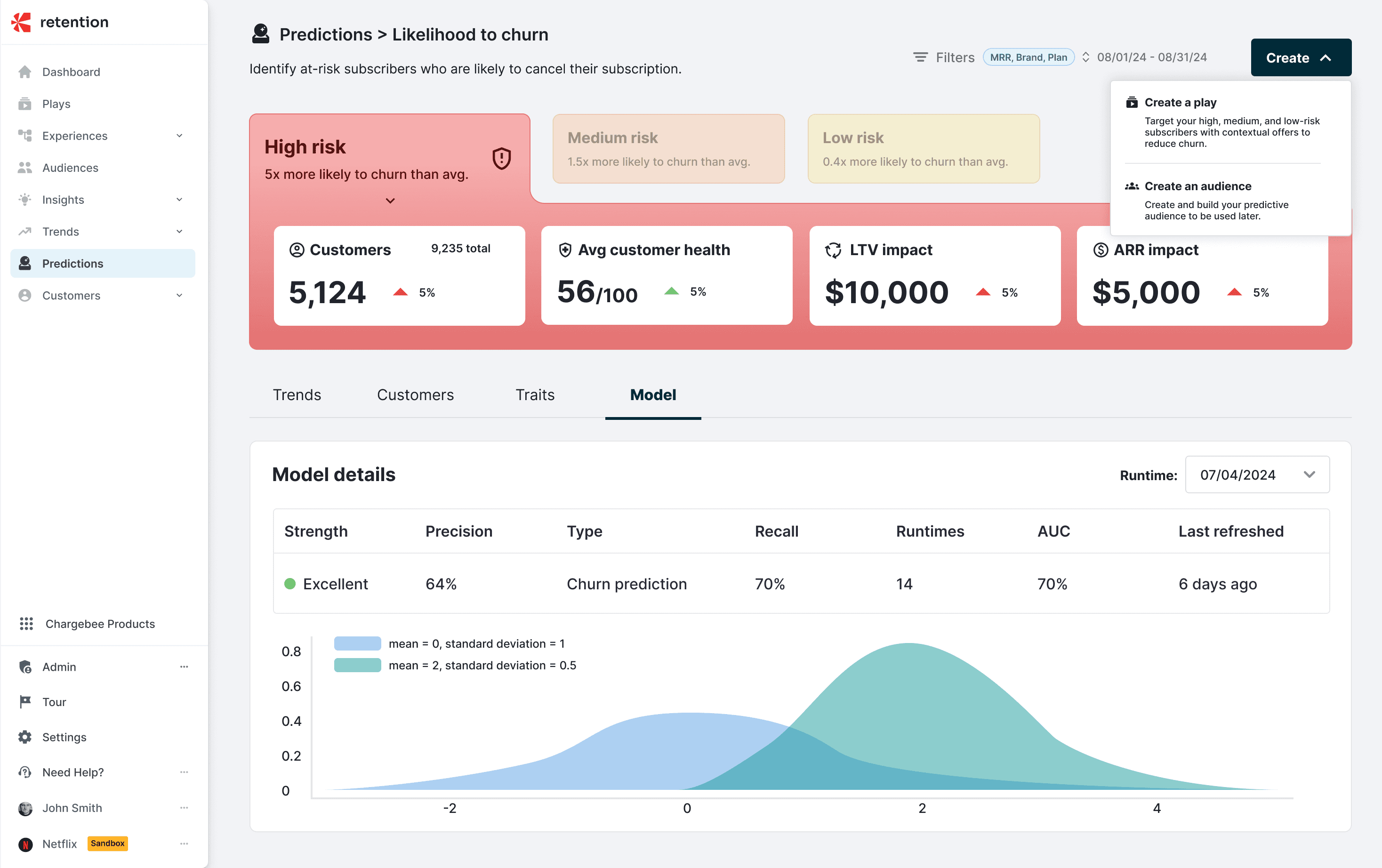Screen dimensions: 1382x868
Task: Click the Dashboard home icon
Action: (x=24, y=72)
